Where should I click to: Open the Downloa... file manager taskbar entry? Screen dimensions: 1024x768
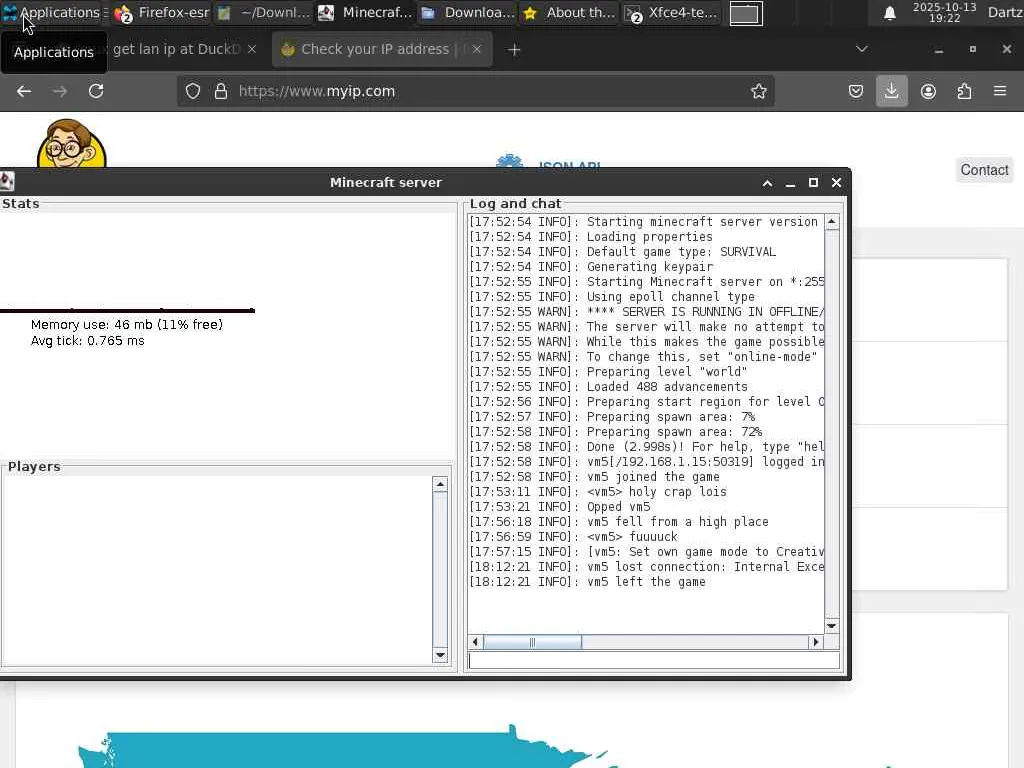pos(468,12)
